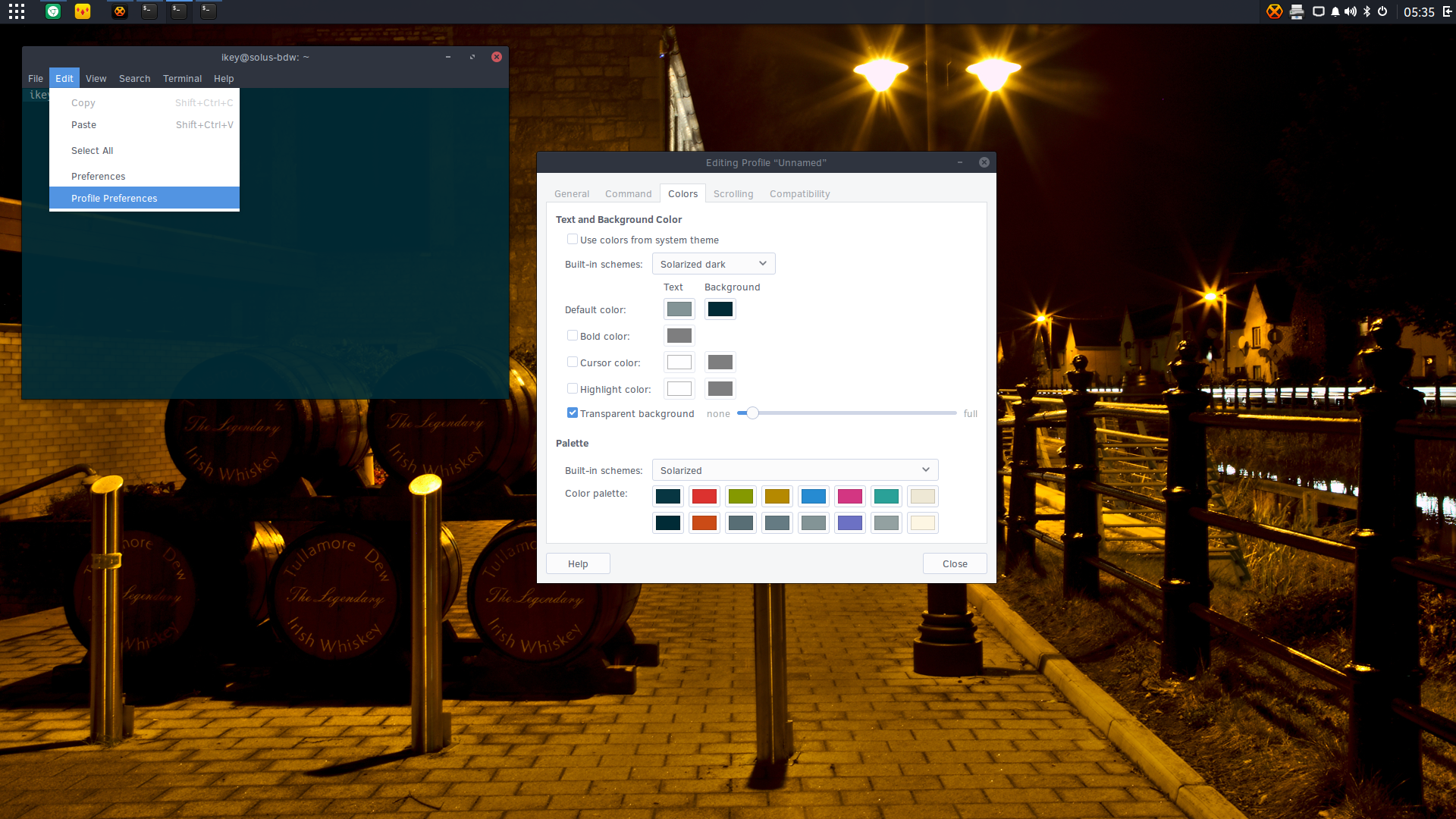Click the orange HexChat tray icon
Screen dimensions: 1456x819
(x=1275, y=11)
